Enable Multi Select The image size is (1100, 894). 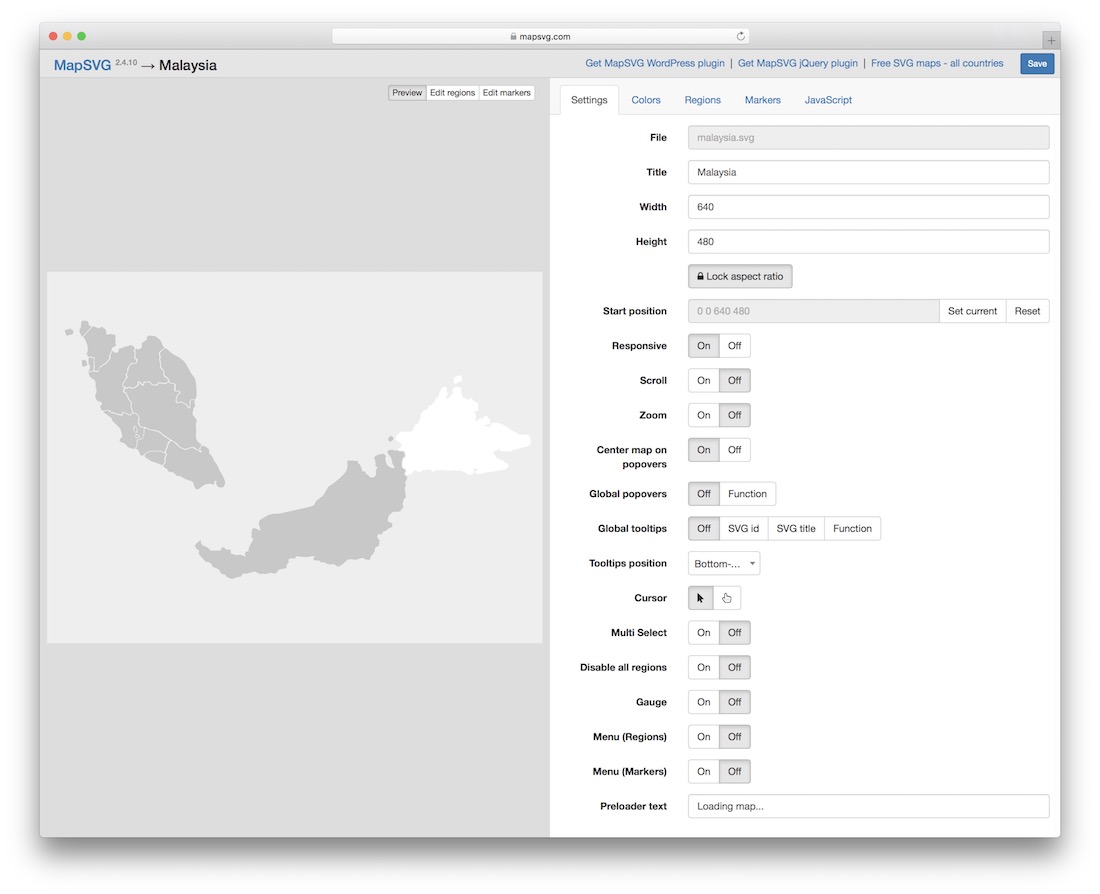(703, 632)
